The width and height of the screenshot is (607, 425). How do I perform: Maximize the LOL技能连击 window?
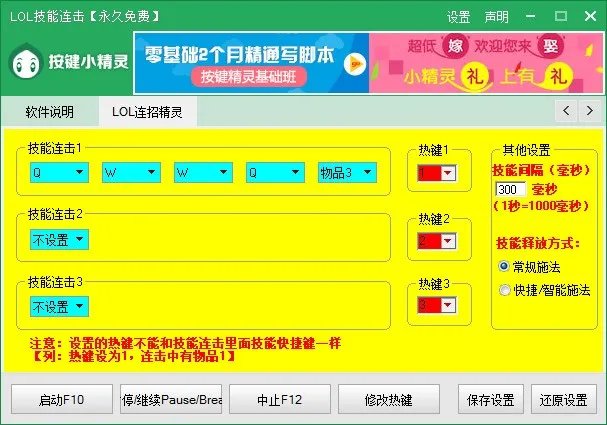click(x=561, y=16)
